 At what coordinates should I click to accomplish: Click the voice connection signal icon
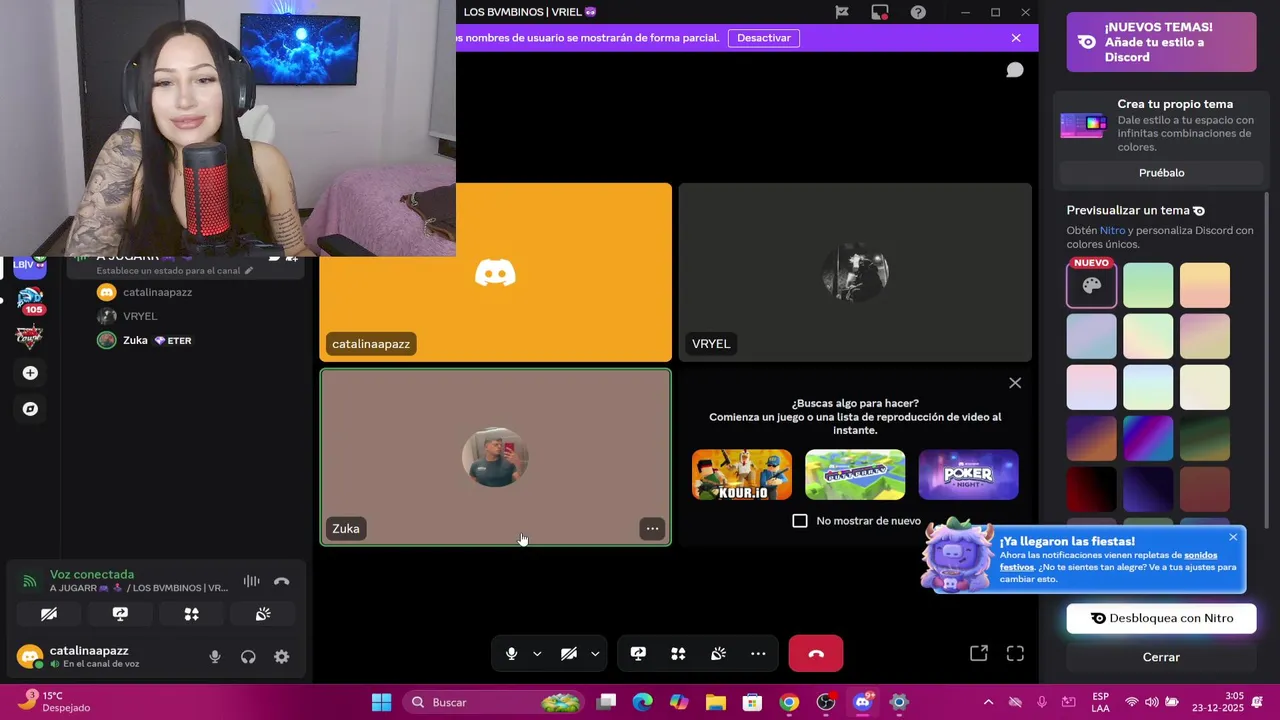pos(29,581)
